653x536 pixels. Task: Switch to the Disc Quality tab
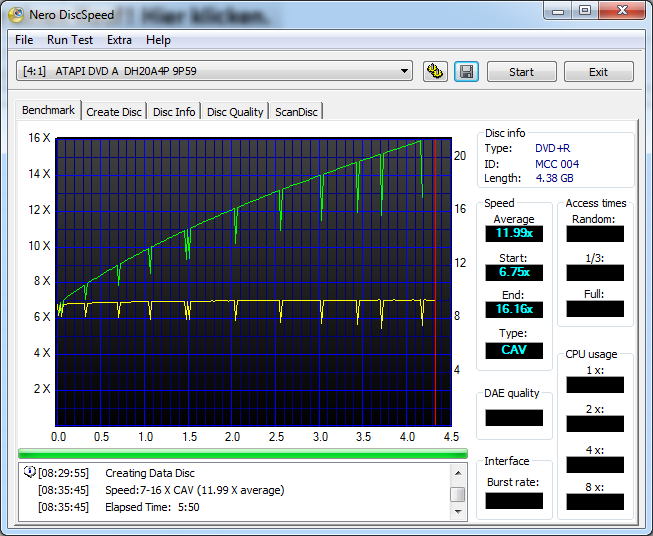[235, 112]
